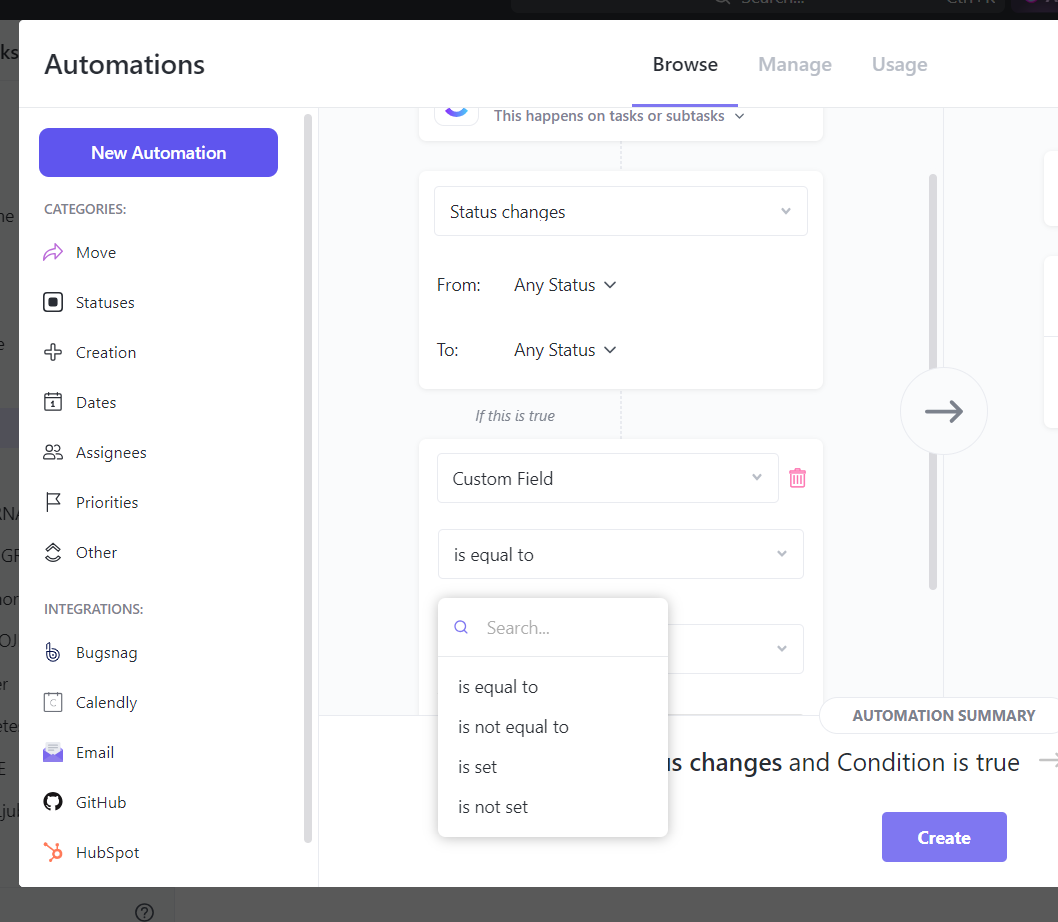Image resolution: width=1058 pixels, height=922 pixels.
Task: Click the help question mark icon
Action: pos(144,912)
